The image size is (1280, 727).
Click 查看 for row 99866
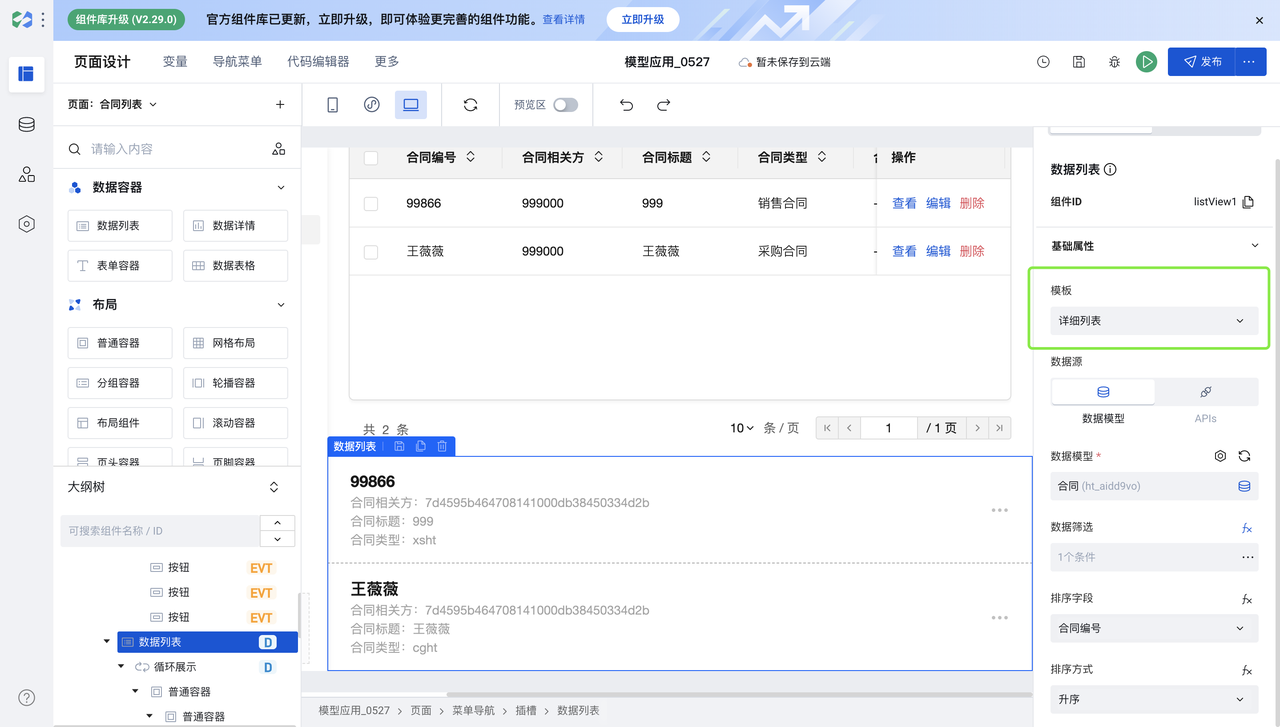click(904, 203)
